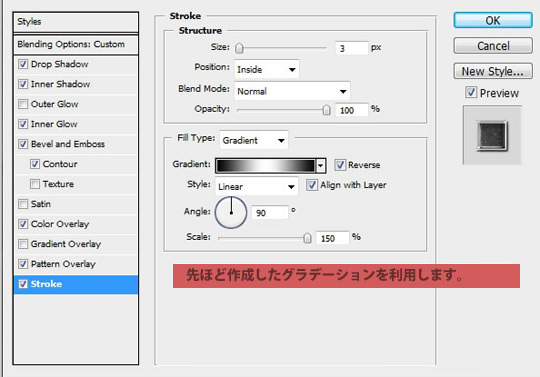Image resolution: width=540 pixels, height=377 pixels.
Task: Select the Pattern Overlay effect label
Action: coord(63,264)
